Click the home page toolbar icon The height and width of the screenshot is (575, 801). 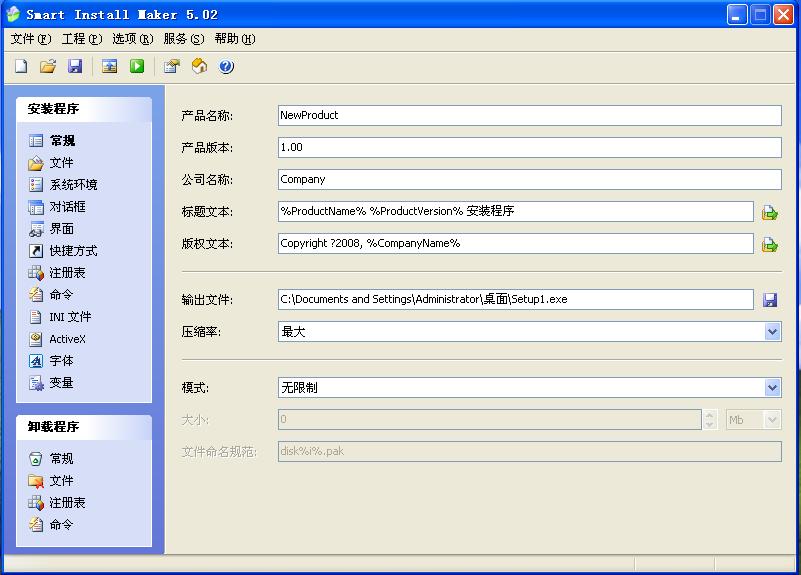tap(199, 66)
